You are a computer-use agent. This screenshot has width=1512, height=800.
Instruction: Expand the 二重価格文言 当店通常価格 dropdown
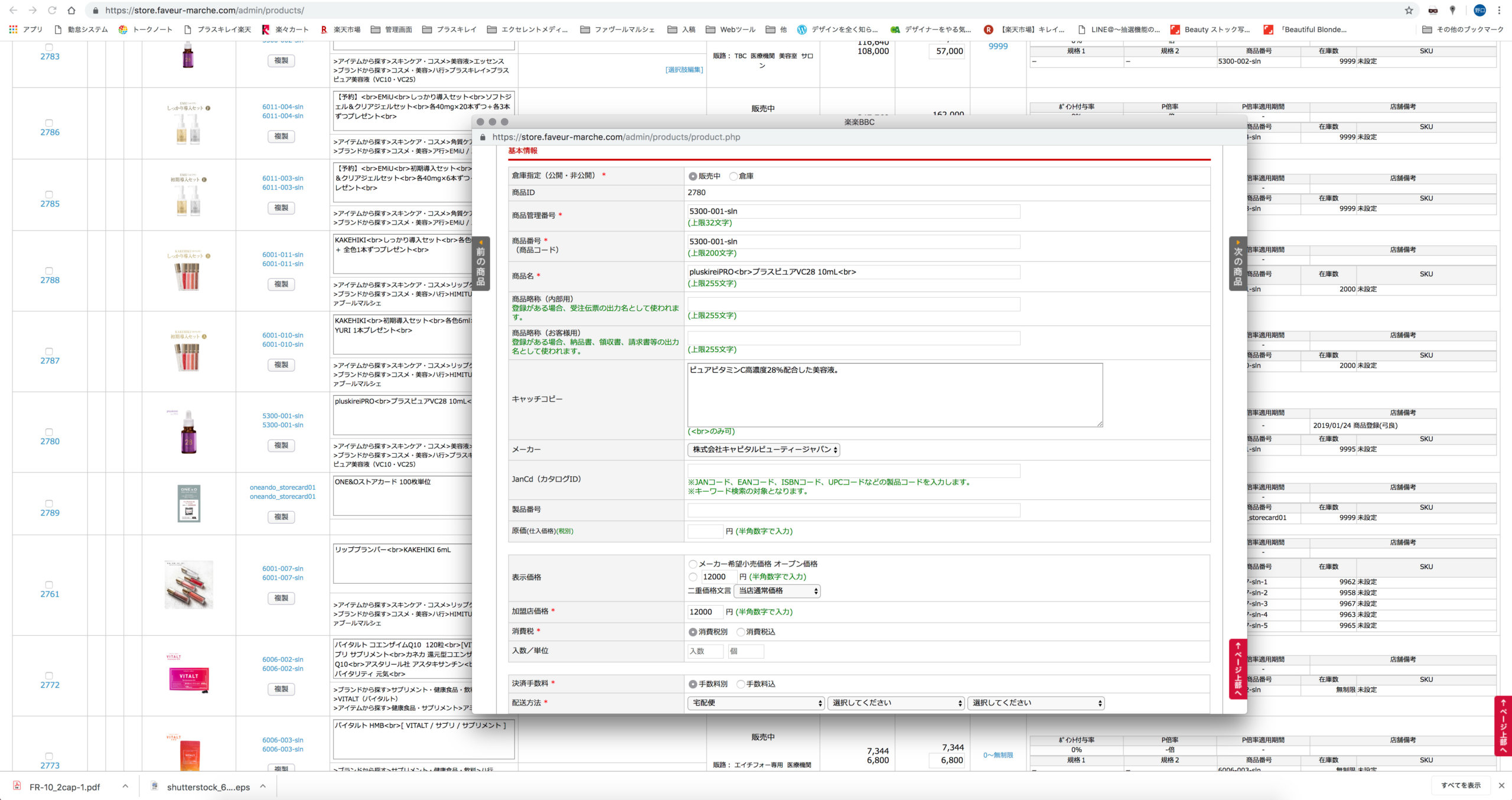[777, 591]
